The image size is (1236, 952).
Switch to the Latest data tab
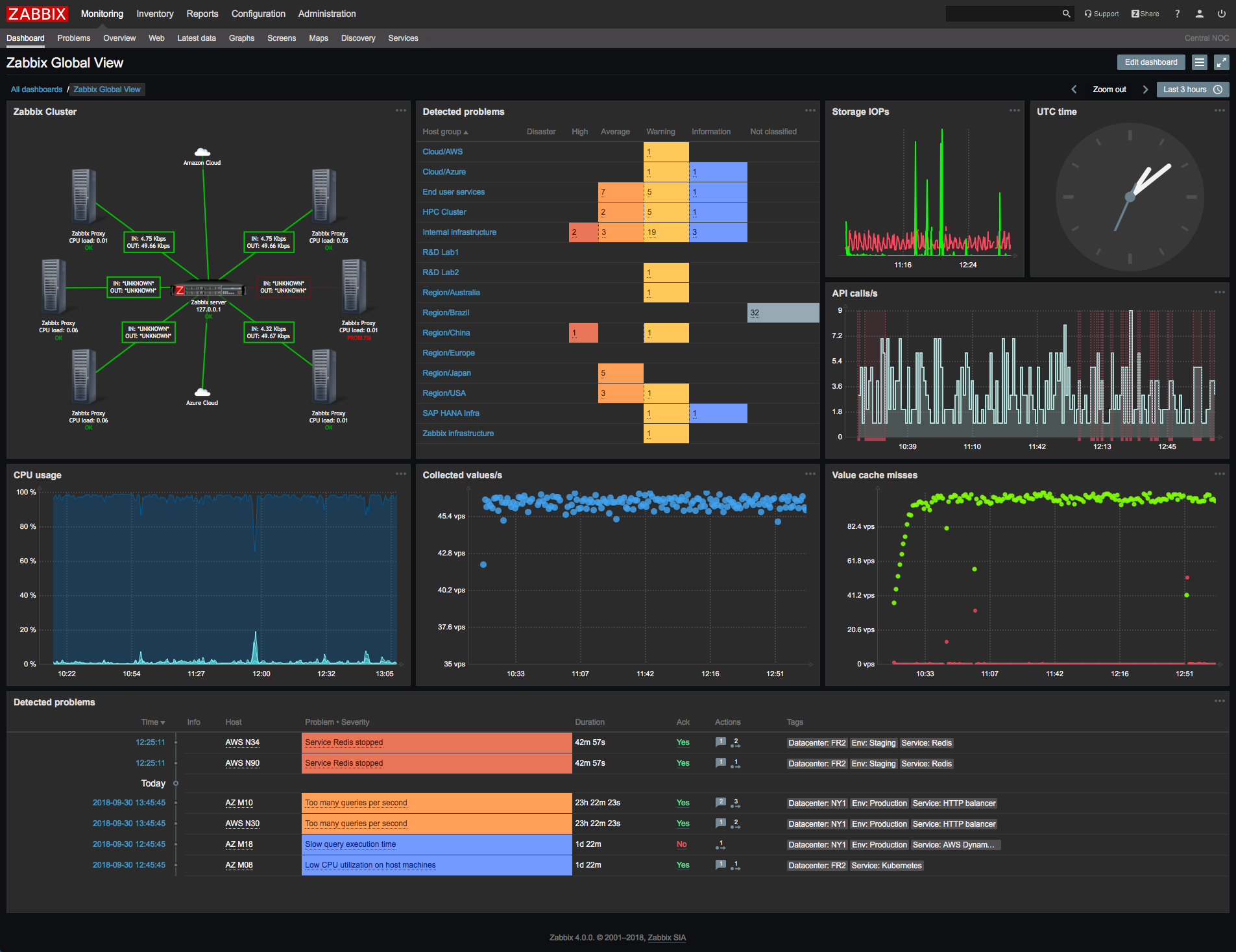click(197, 38)
